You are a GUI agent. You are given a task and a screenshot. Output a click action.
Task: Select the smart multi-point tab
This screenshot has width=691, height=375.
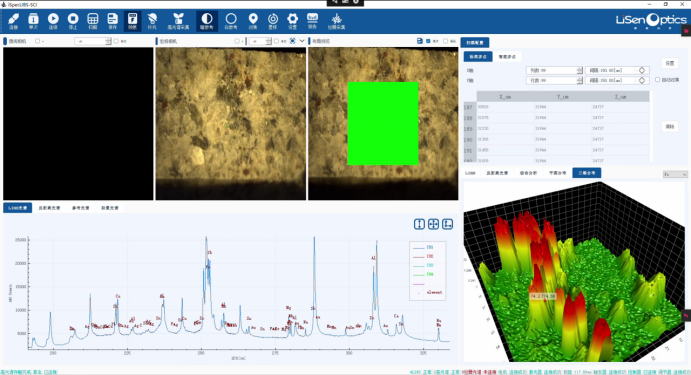point(507,56)
